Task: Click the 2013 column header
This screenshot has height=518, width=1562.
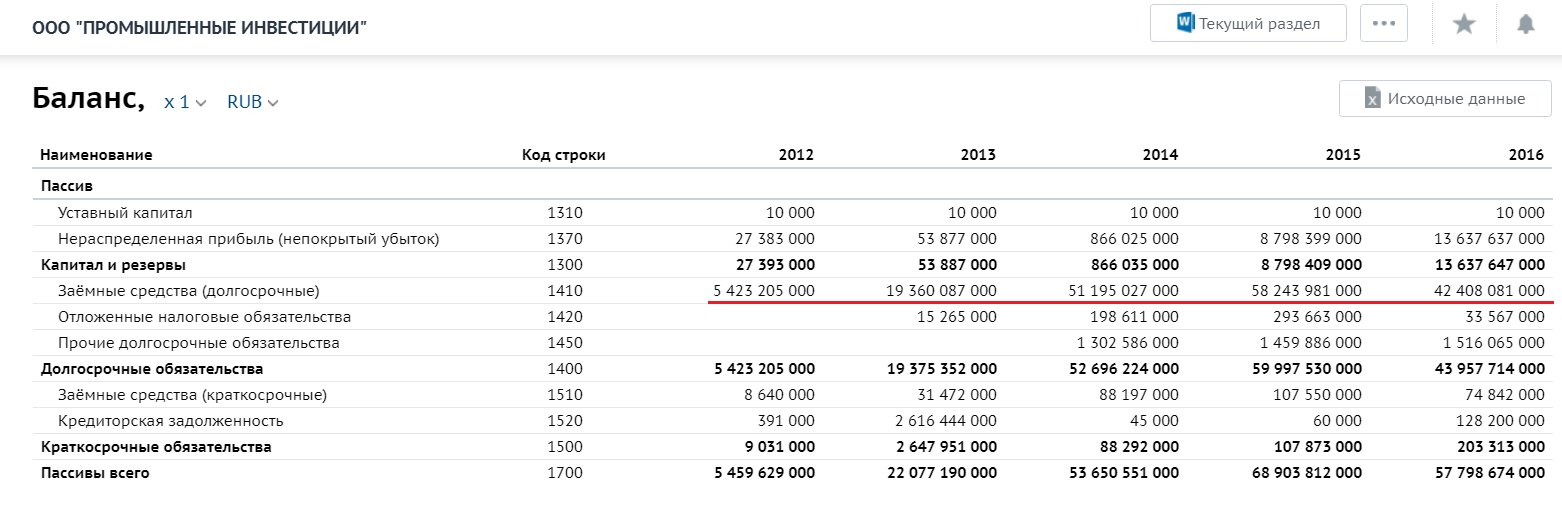Action: 978,155
